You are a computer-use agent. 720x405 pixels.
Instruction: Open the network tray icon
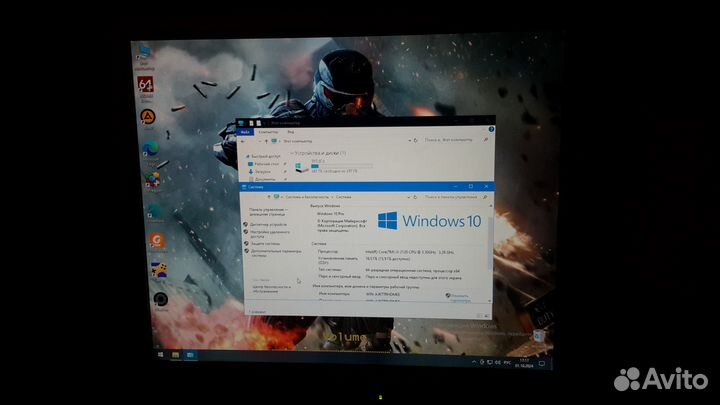point(489,362)
